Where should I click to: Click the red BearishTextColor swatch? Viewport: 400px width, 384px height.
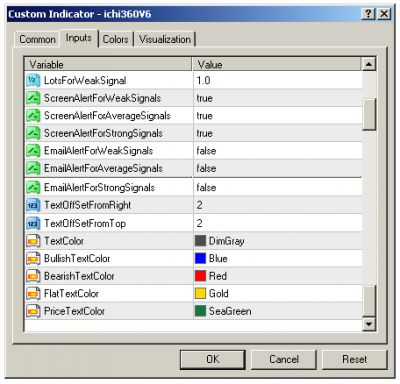click(x=200, y=276)
